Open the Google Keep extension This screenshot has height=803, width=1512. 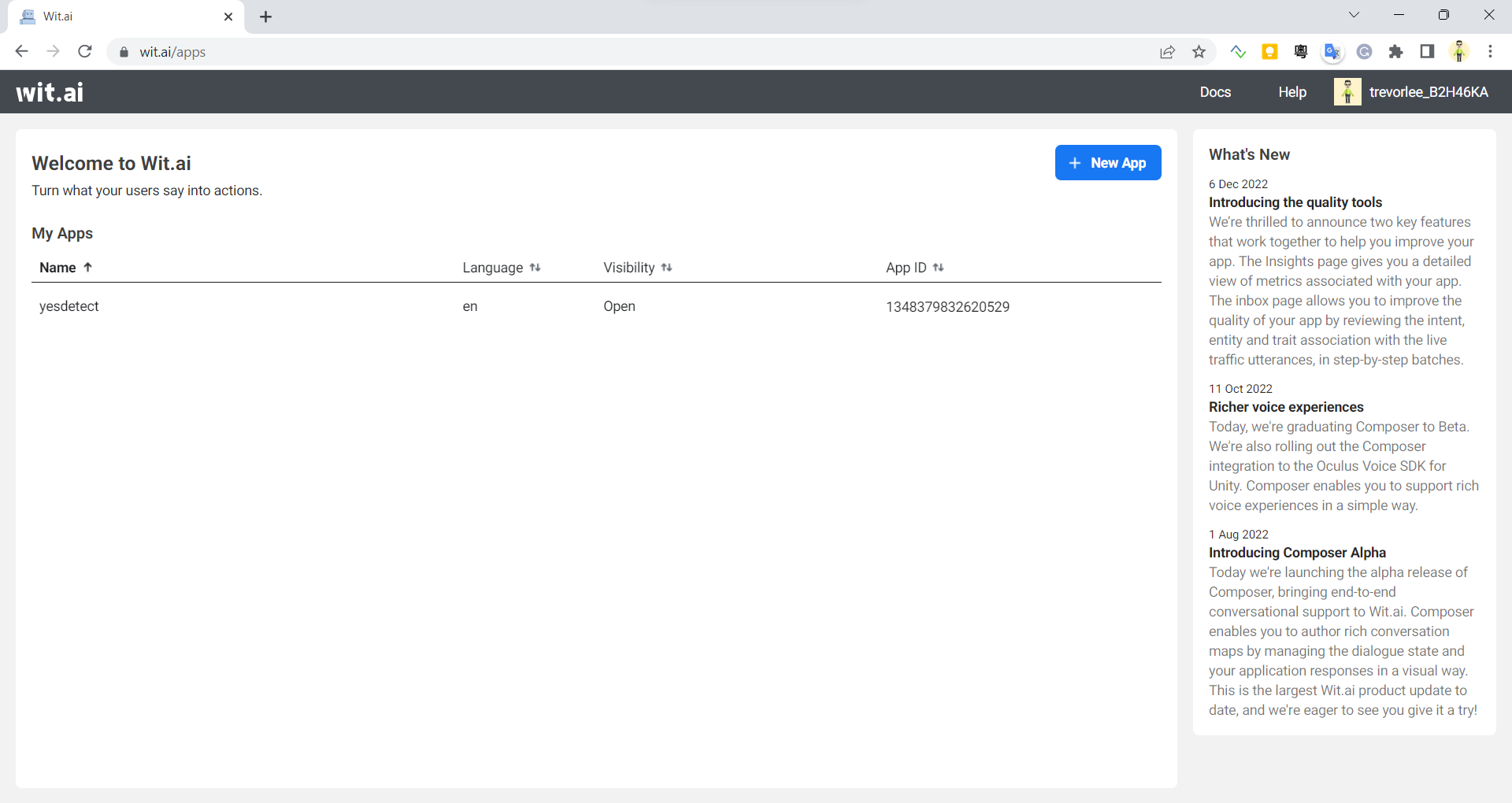[1269, 51]
